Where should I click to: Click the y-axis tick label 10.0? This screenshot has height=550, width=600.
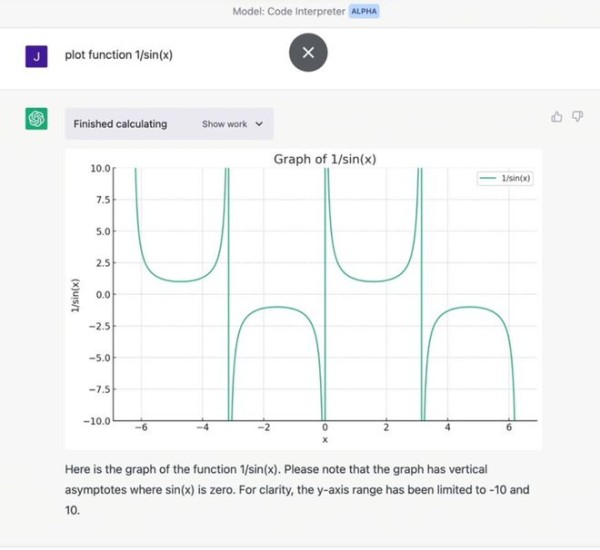pos(100,168)
